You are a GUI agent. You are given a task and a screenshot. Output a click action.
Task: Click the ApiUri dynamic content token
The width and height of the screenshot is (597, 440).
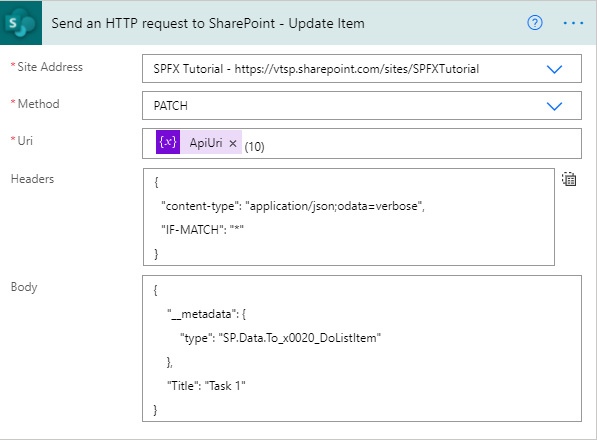click(x=199, y=142)
